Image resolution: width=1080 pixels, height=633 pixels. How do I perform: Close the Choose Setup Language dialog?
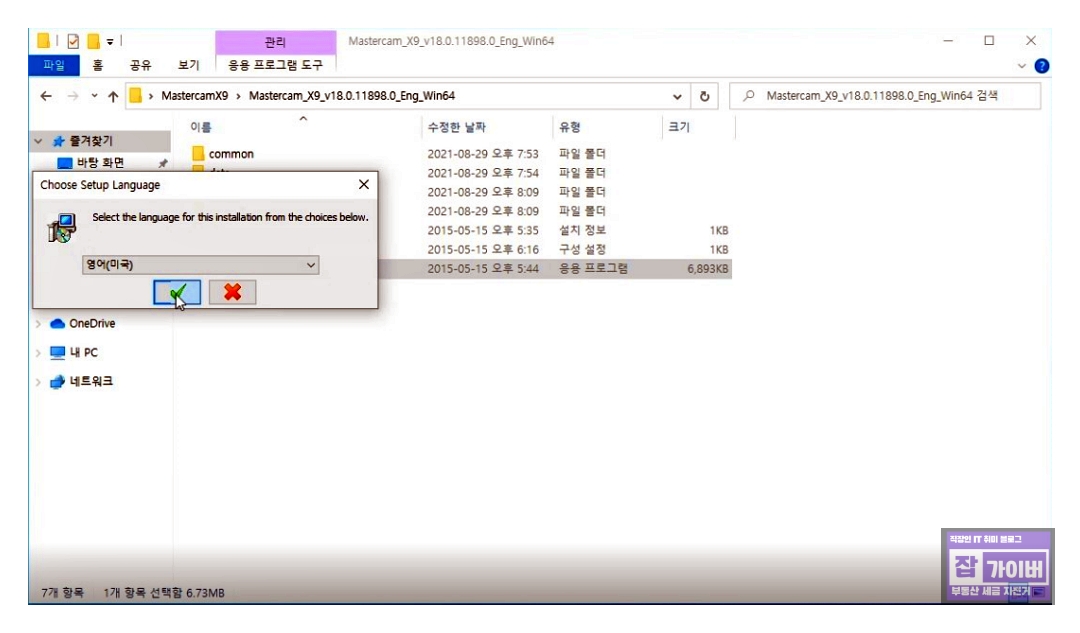[364, 185]
